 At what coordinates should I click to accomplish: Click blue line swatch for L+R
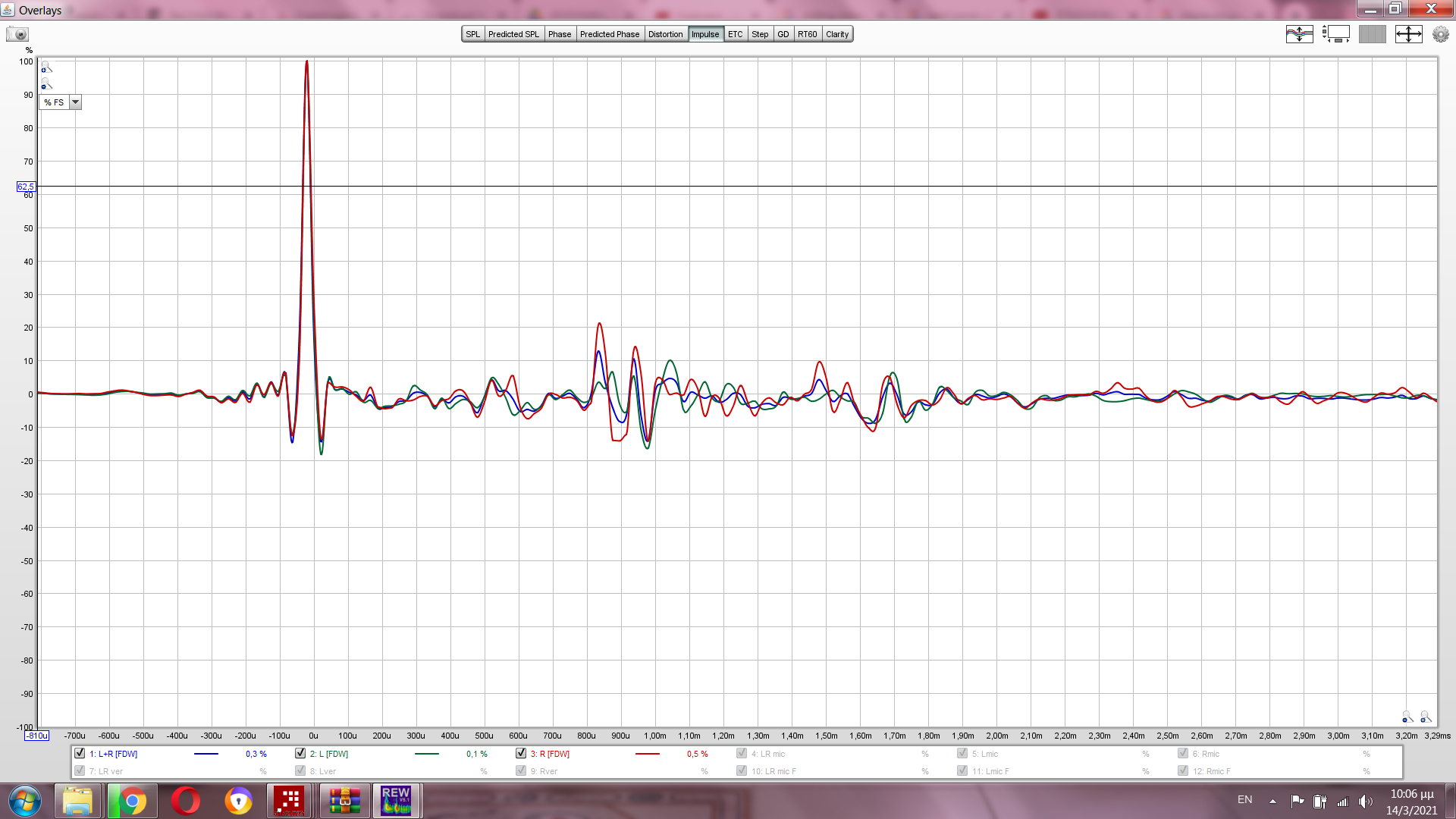tap(206, 754)
